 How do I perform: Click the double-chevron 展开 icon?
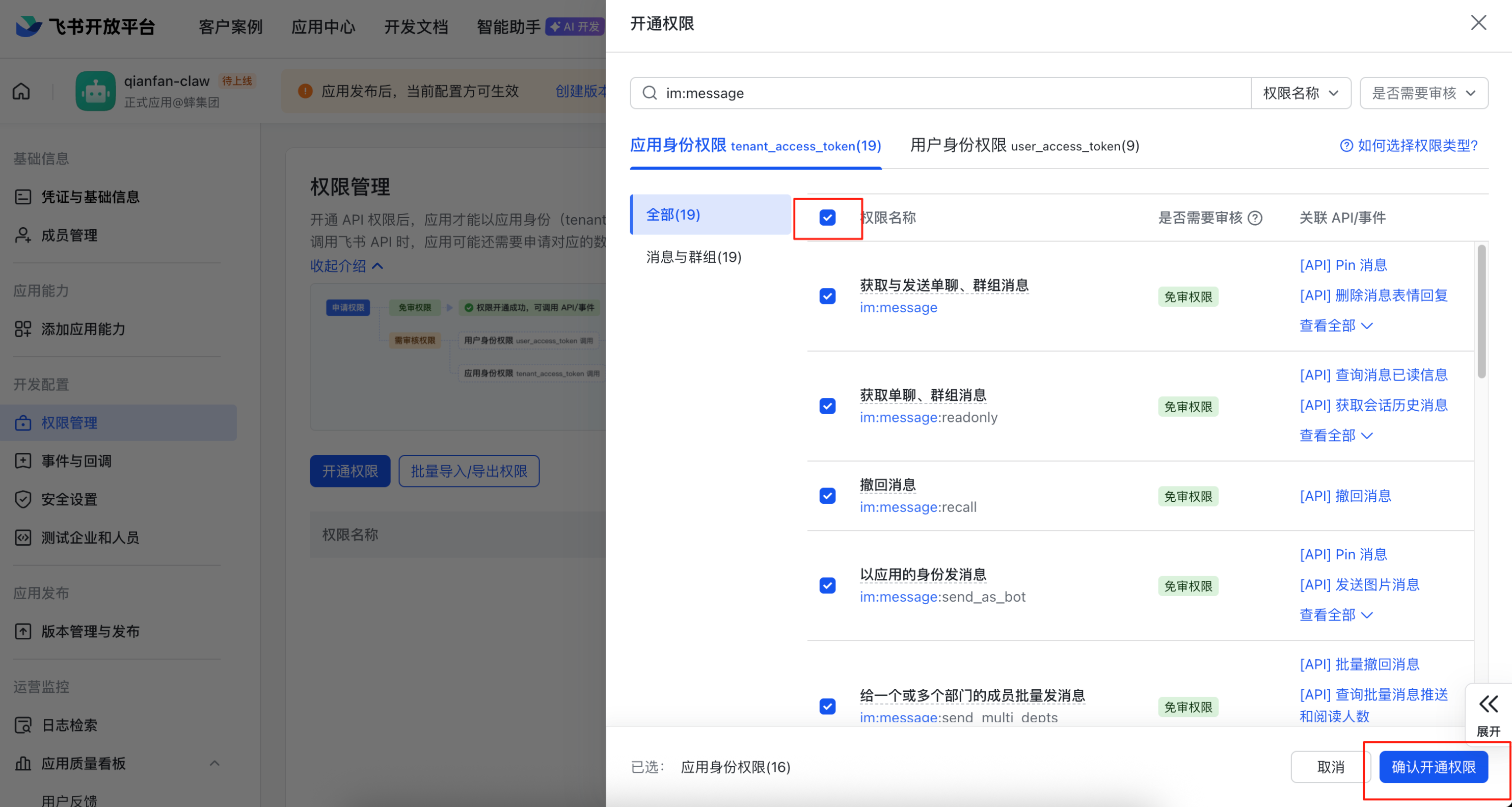1488,704
